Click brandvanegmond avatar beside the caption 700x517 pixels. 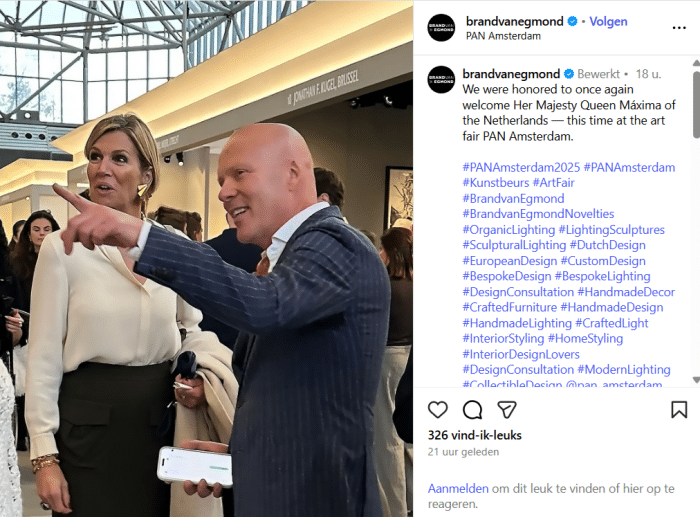point(441,79)
